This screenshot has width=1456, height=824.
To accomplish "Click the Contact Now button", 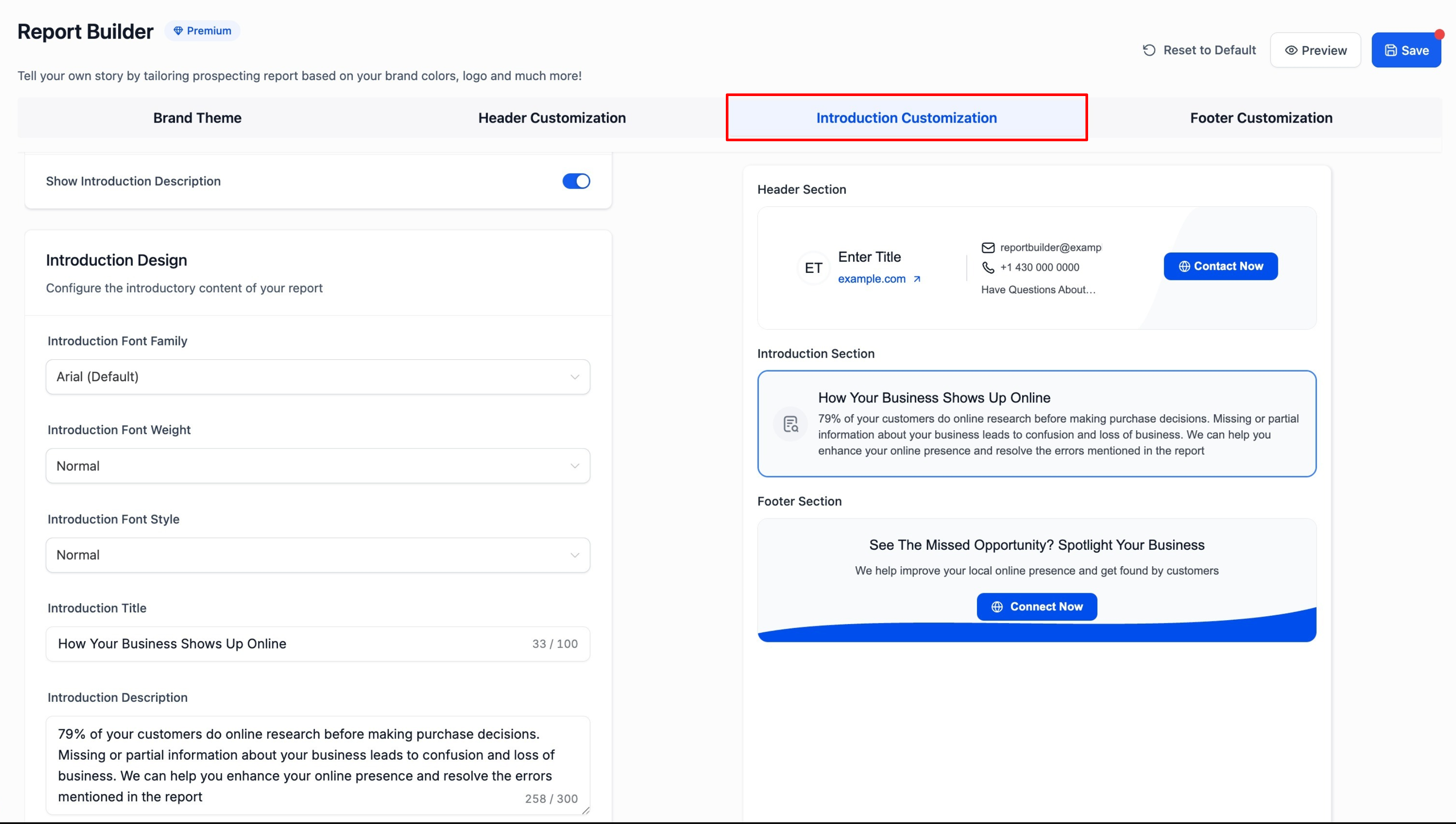I will click(1220, 266).
